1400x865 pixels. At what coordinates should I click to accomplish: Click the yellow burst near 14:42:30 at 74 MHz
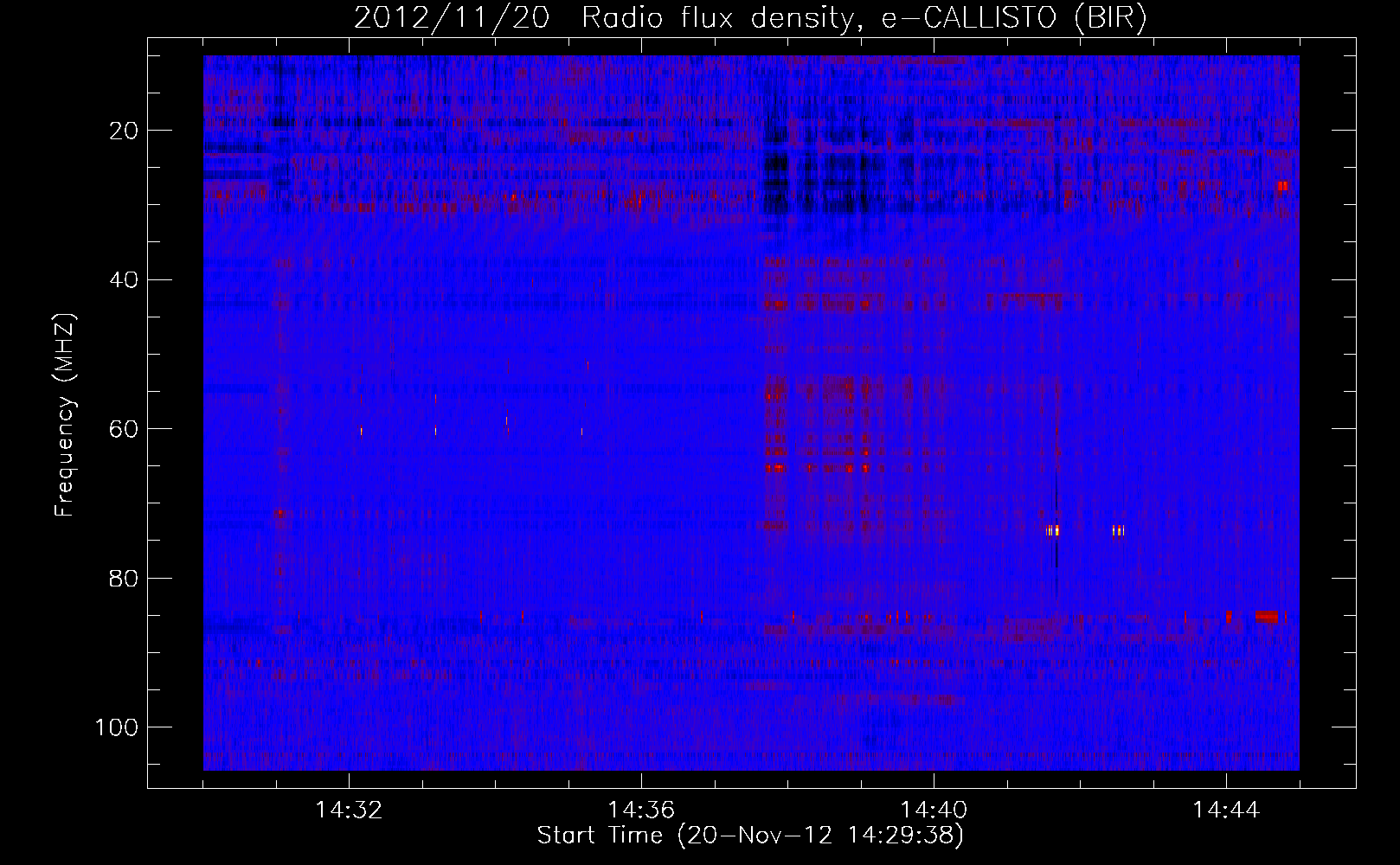[x=1118, y=531]
